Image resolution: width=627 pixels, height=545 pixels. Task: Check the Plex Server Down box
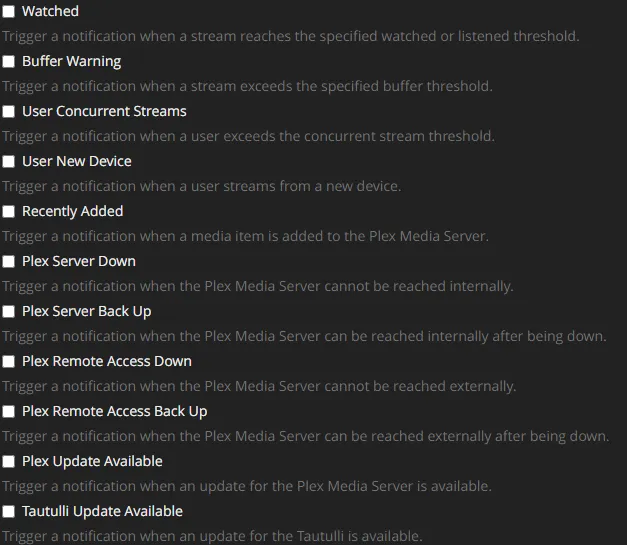(x=9, y=261)
